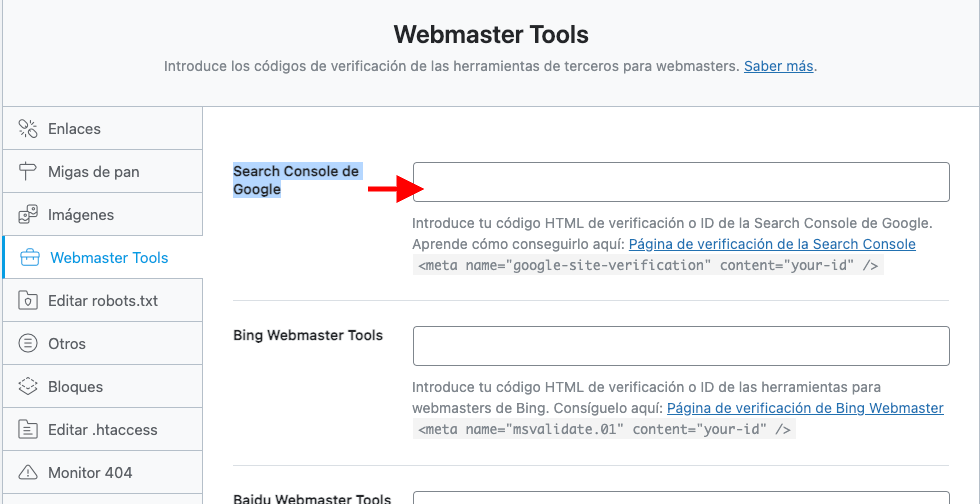Screen dimensions: 980x504
Task: Click the Migas de pan signpost icon
Action: click(x=28, y=171)
